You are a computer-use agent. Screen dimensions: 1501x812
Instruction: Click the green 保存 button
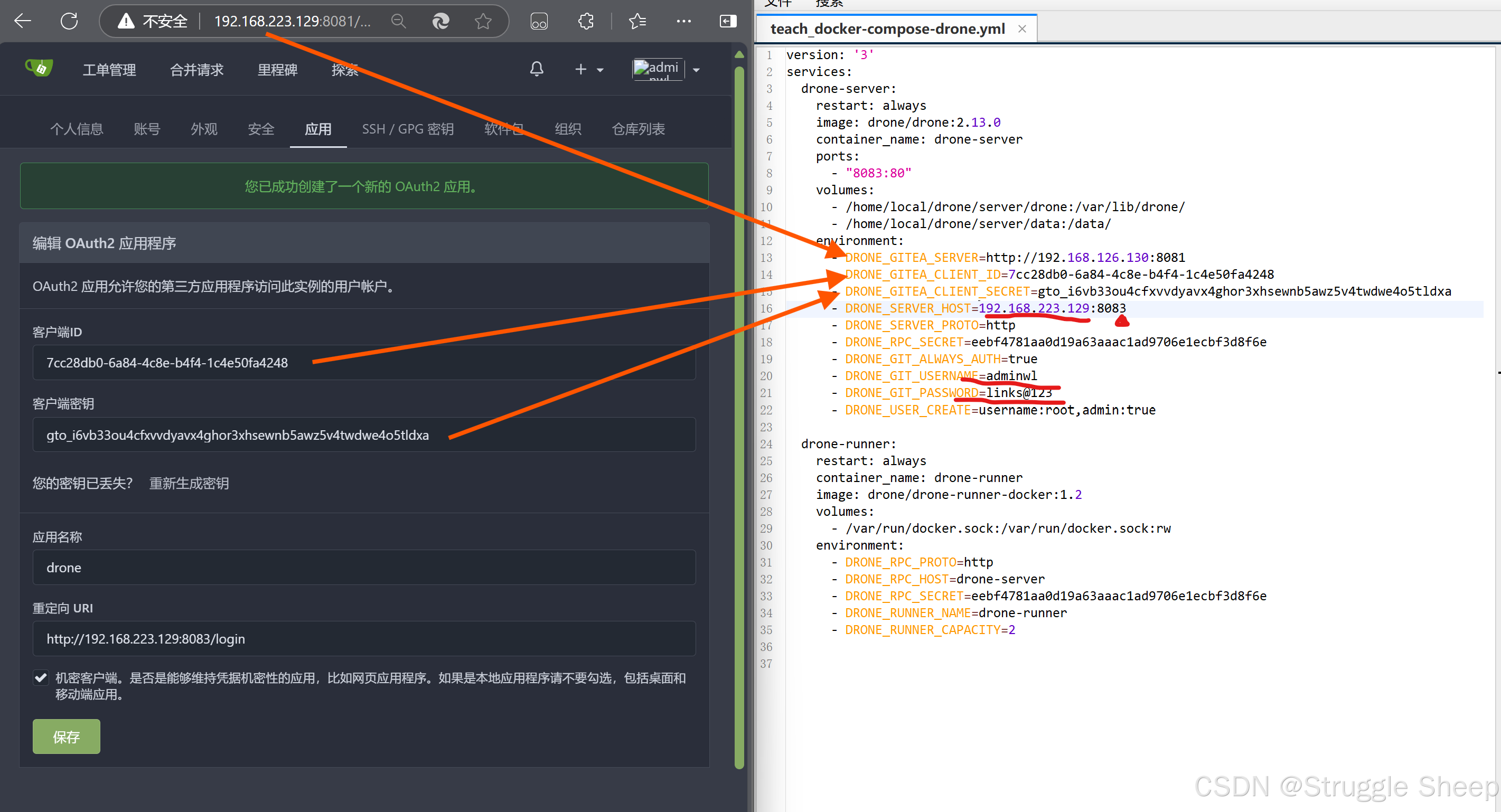pyautogui.click(x=66, y=737)
